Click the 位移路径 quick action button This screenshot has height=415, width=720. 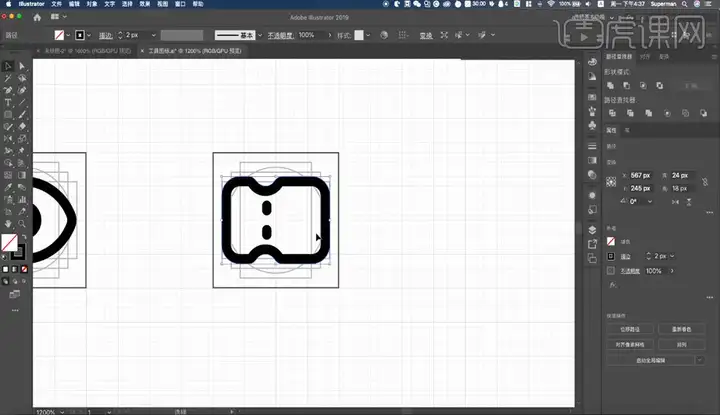pos(630,329)
